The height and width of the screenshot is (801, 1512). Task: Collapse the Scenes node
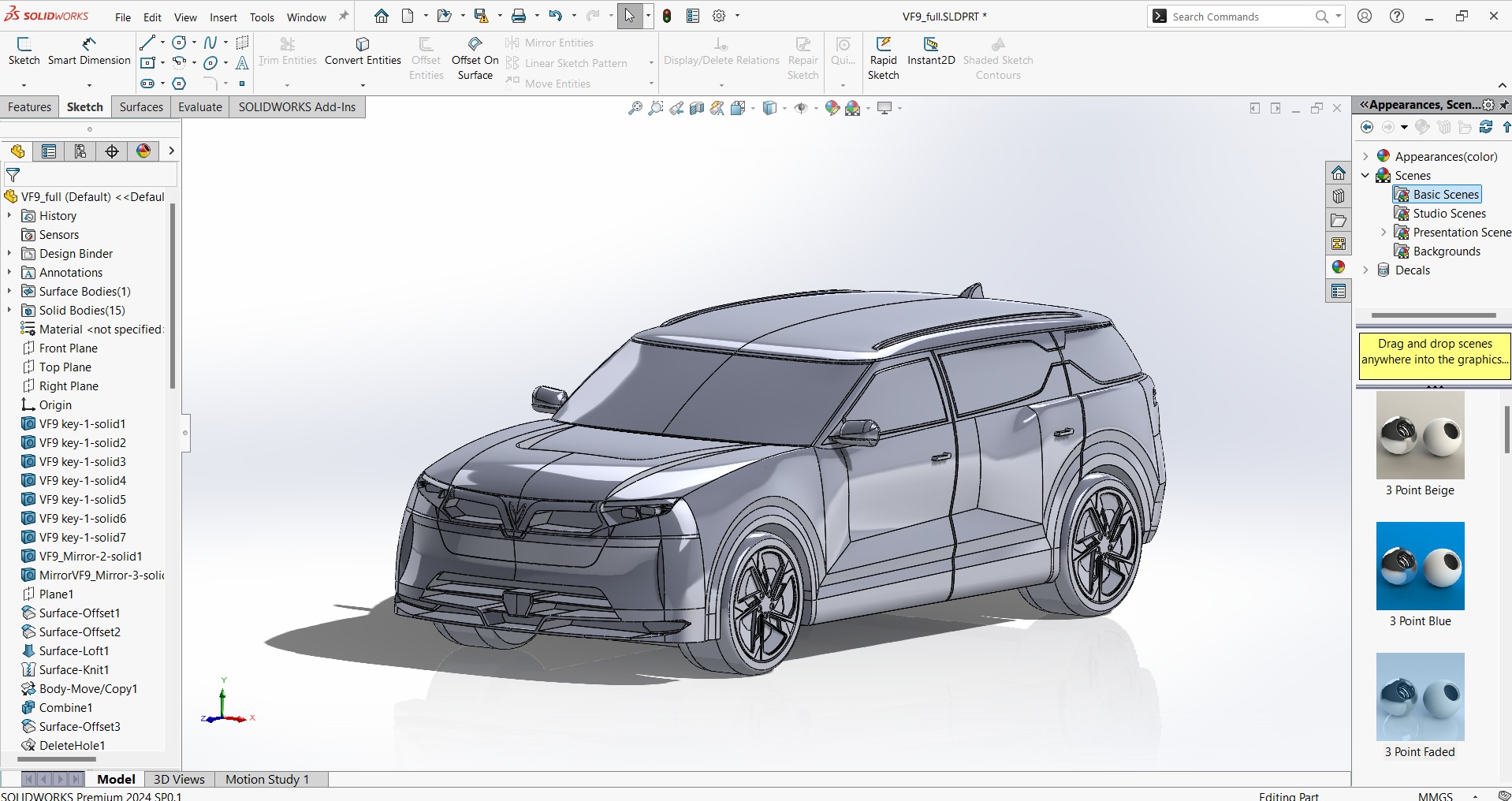point(1366,175)
